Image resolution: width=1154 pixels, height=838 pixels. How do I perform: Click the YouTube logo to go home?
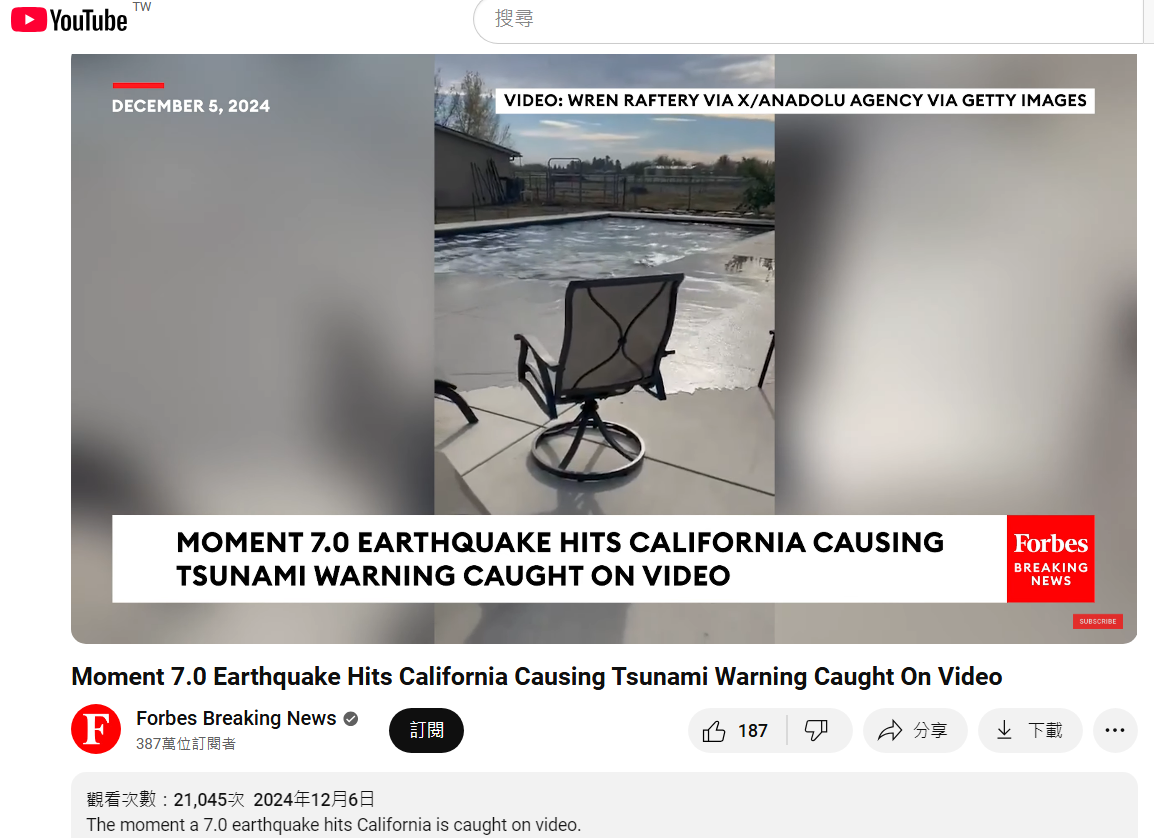pyautogui.click(x=70, y=19)
